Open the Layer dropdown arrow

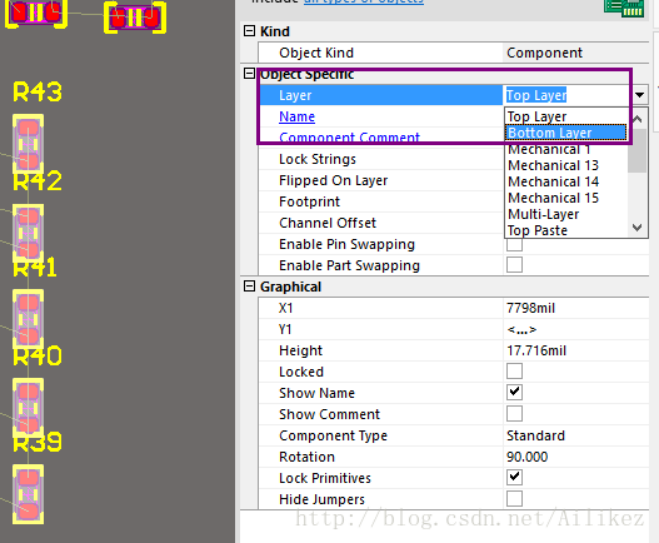pos(640,96)
